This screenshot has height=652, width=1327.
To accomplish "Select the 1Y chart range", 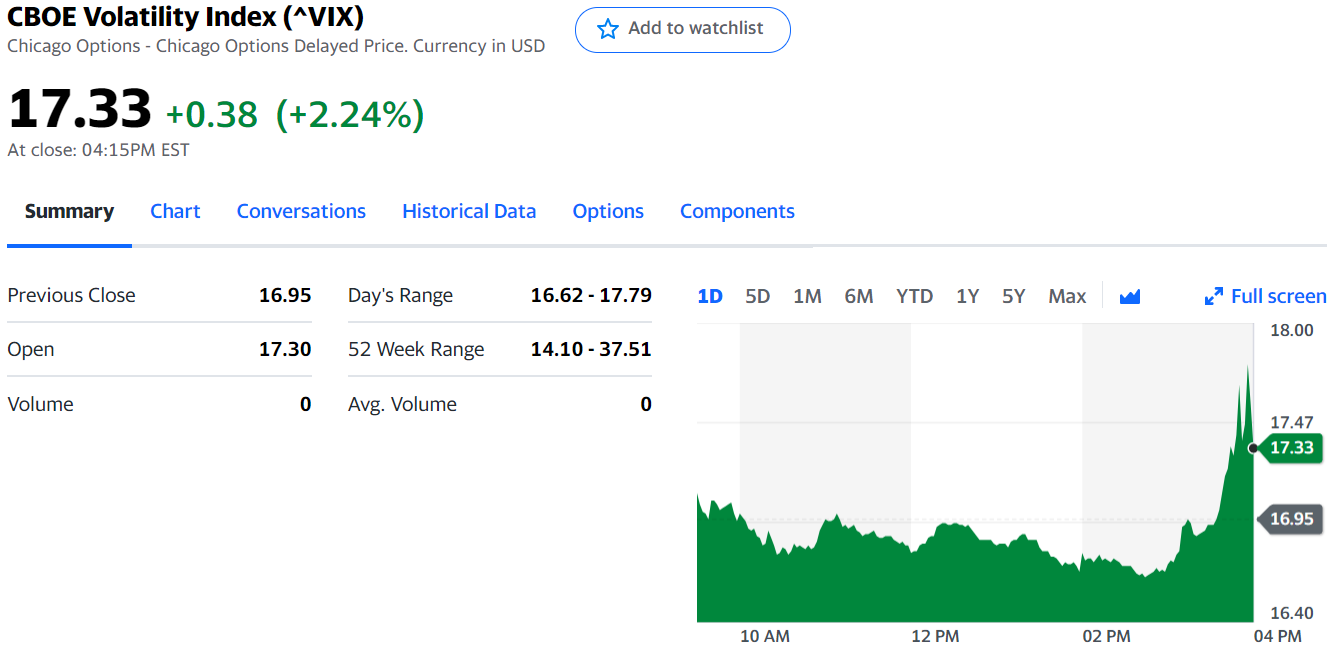I will point(967,296).
